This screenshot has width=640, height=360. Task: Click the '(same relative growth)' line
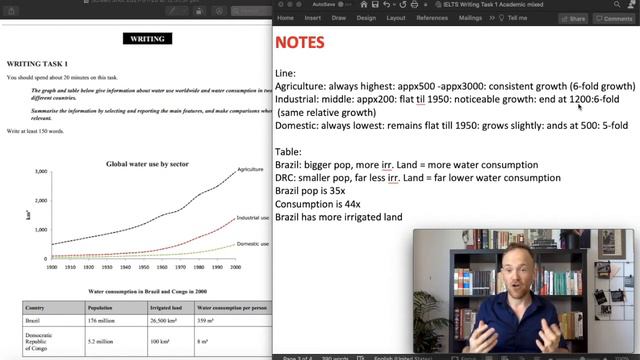point(327,113)
